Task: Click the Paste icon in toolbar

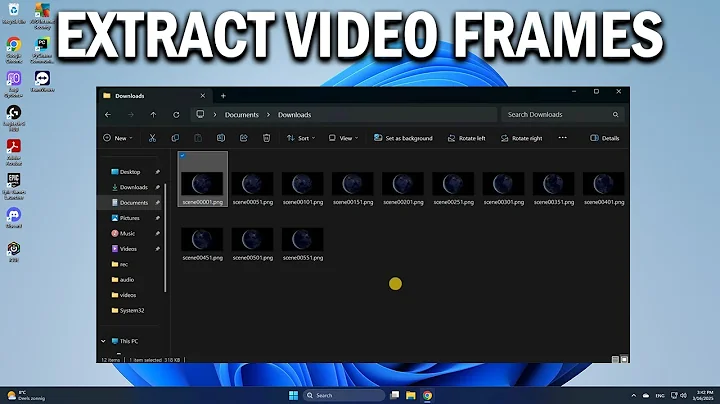Action: (x=198, y=138)
